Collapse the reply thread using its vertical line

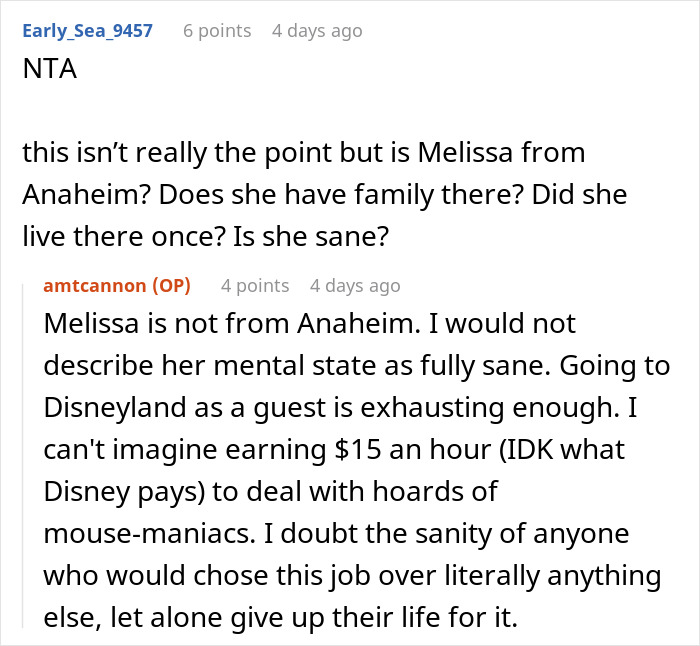[x=31, y=450]
